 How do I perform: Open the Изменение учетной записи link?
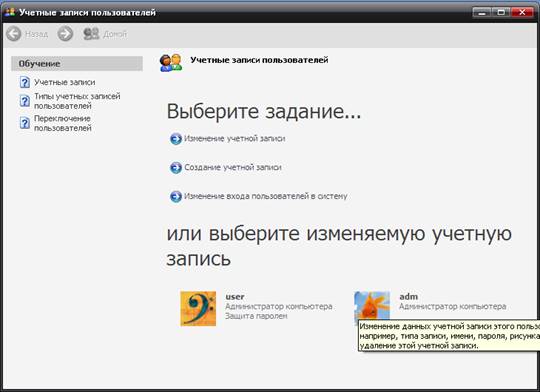coord(235,138)
